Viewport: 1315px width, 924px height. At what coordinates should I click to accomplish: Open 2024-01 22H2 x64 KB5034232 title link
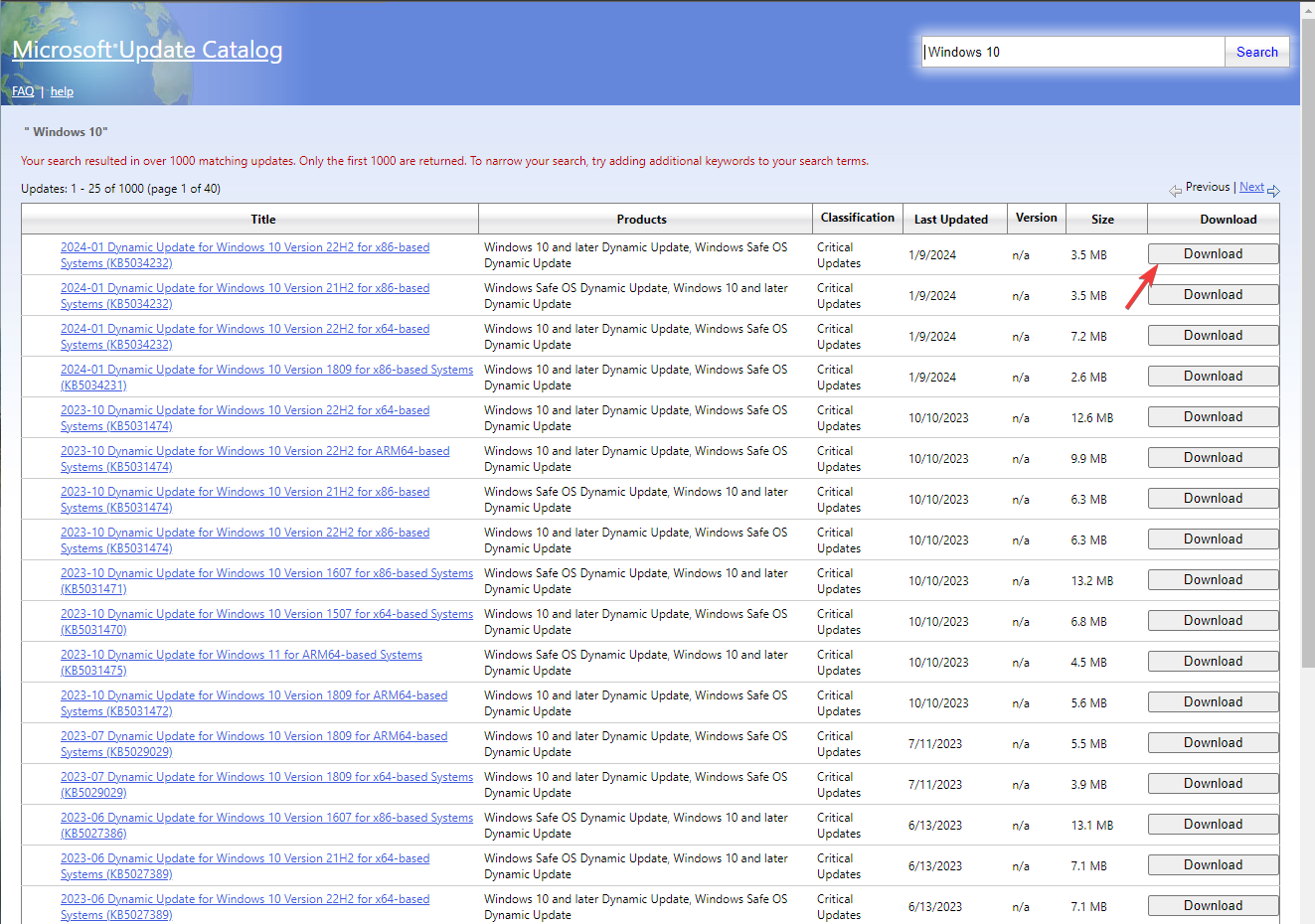click(x=245, y=337)
